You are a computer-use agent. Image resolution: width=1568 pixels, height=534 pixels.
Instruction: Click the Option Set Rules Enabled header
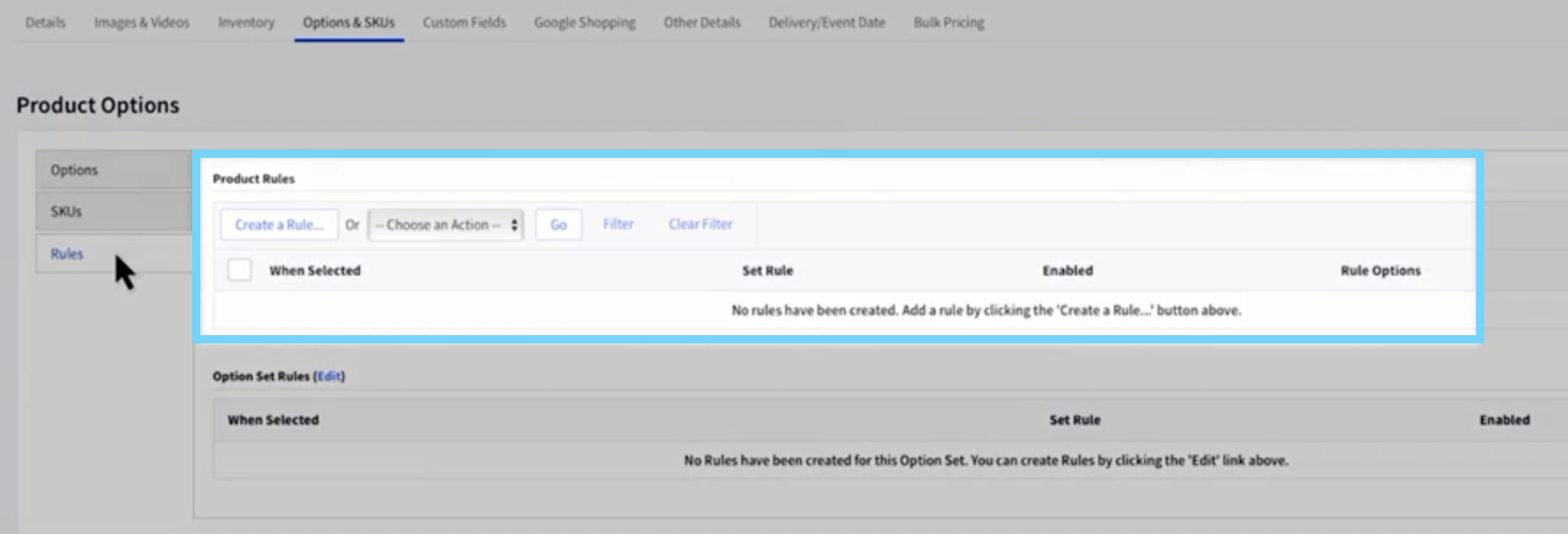[x=1504, y=419]
